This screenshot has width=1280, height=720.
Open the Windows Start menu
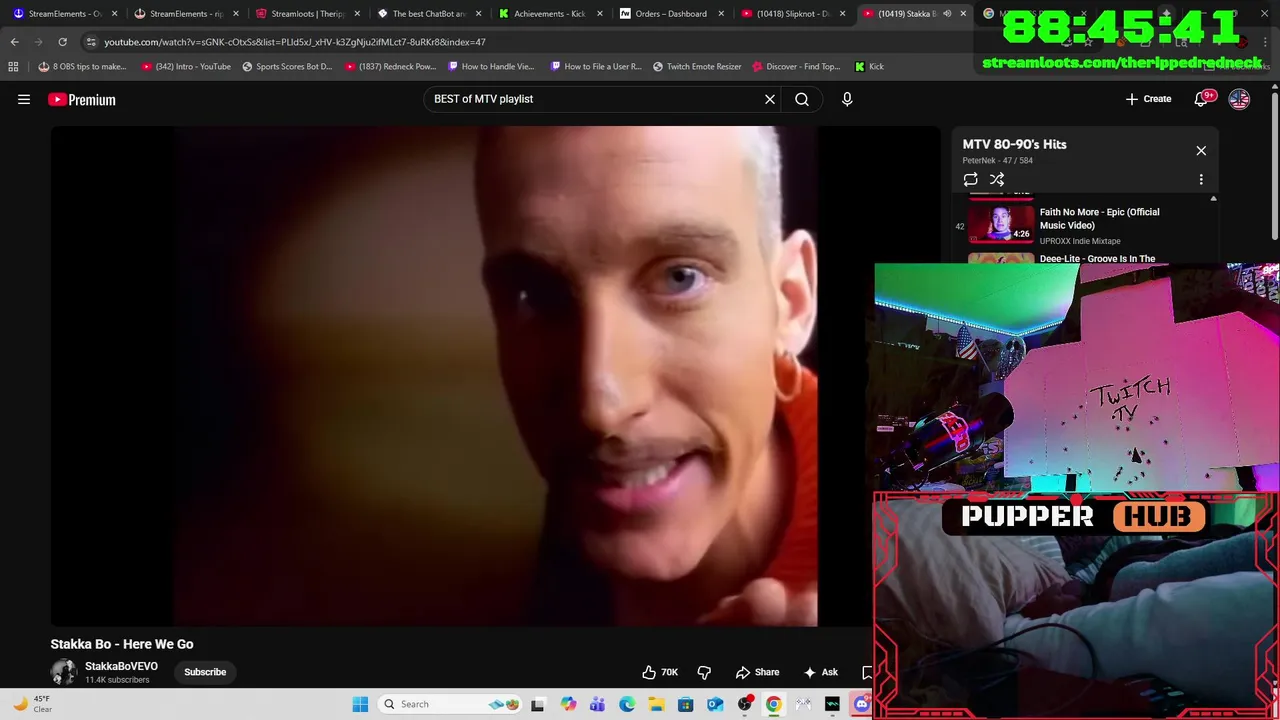tap(360, 704)
